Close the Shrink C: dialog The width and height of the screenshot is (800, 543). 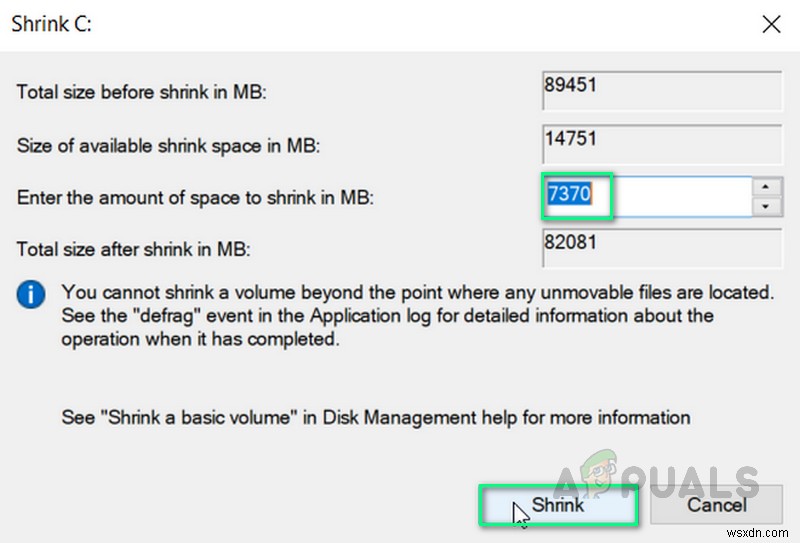point(771,24)
